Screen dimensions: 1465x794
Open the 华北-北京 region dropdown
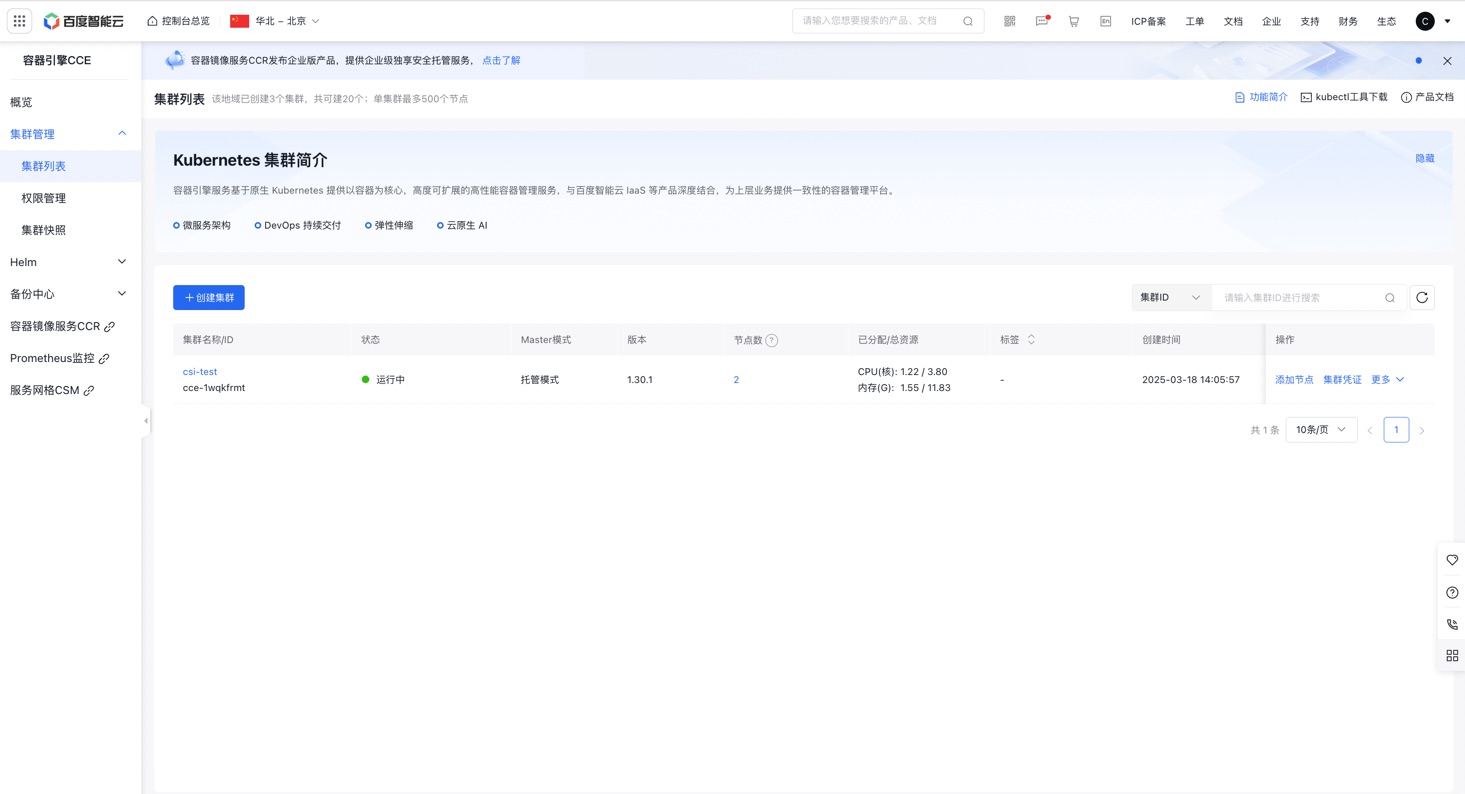pyautogui.click(x=275, y=21)
